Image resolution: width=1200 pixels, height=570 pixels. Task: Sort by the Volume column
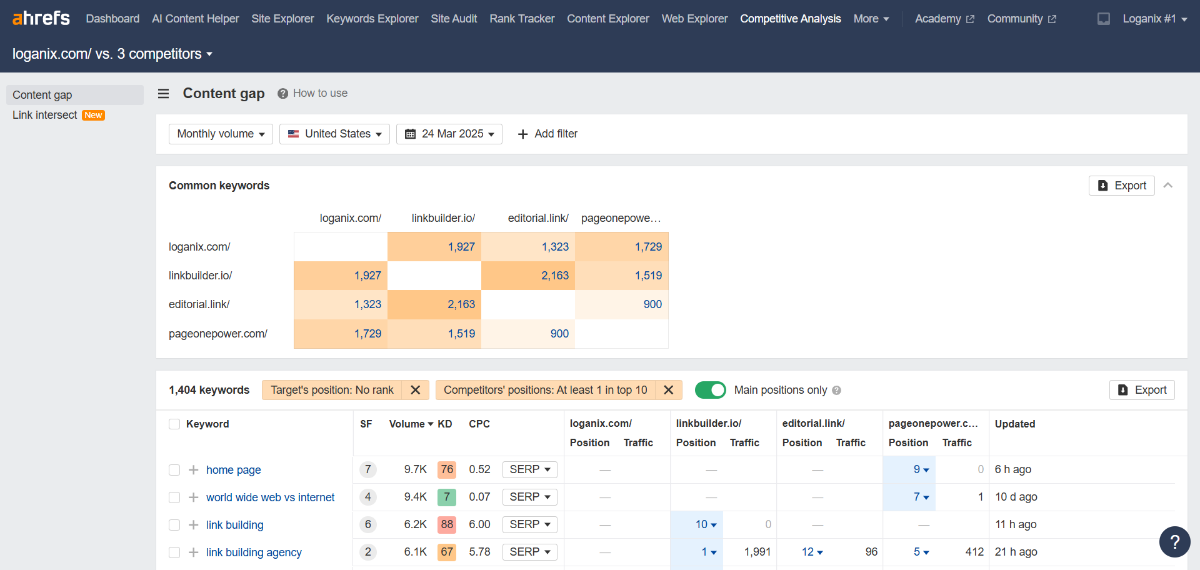[411, 424]
